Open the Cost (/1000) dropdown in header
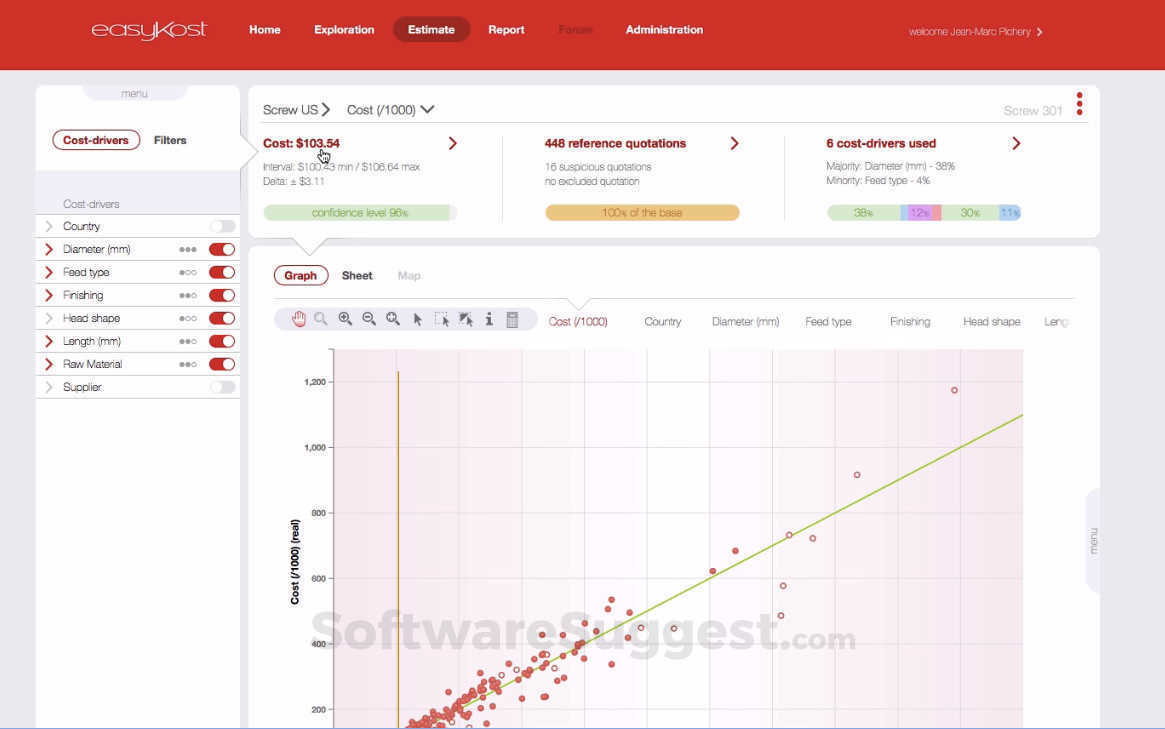1165x729 pixels. tap(391, 110)
